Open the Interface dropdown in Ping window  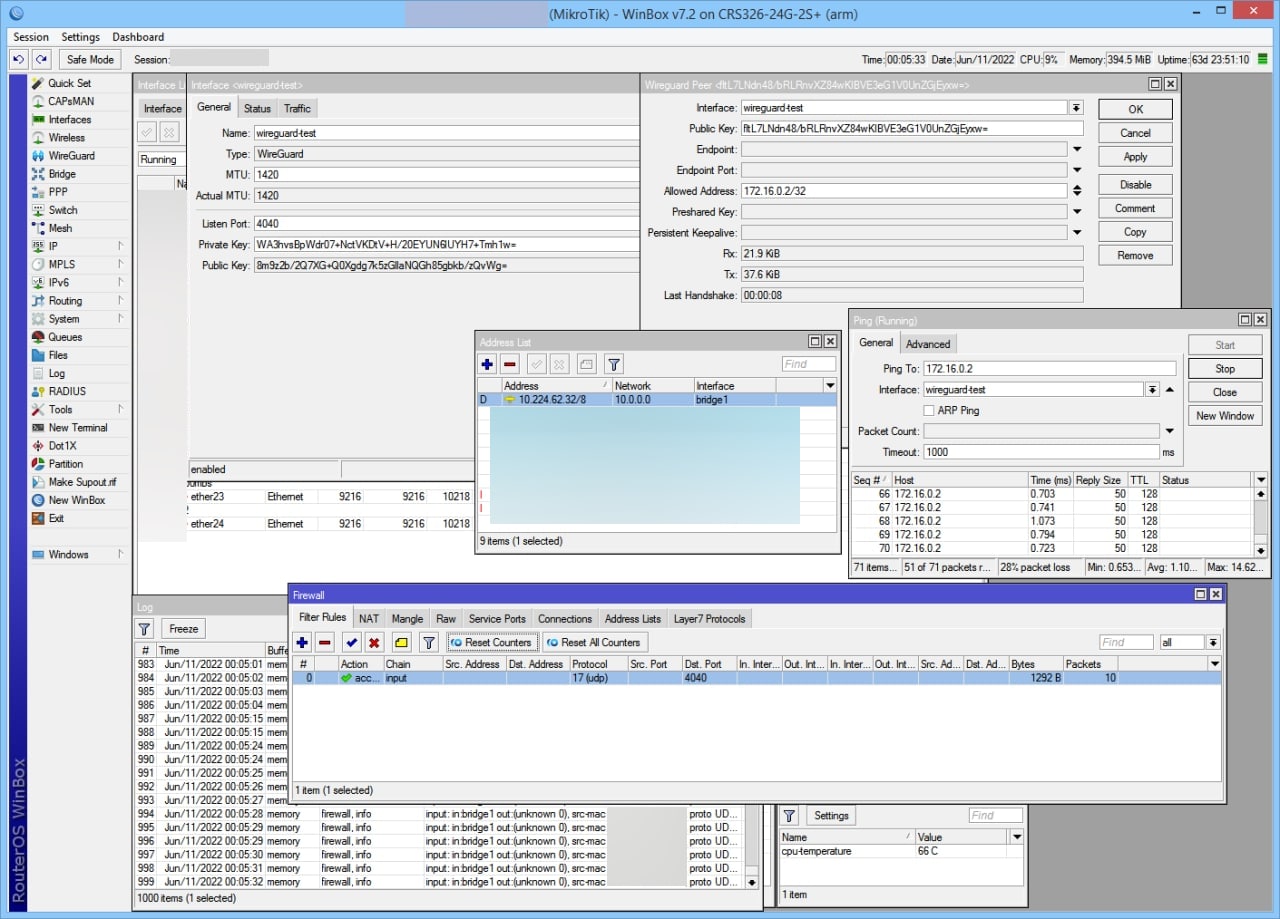[1152, 390]
